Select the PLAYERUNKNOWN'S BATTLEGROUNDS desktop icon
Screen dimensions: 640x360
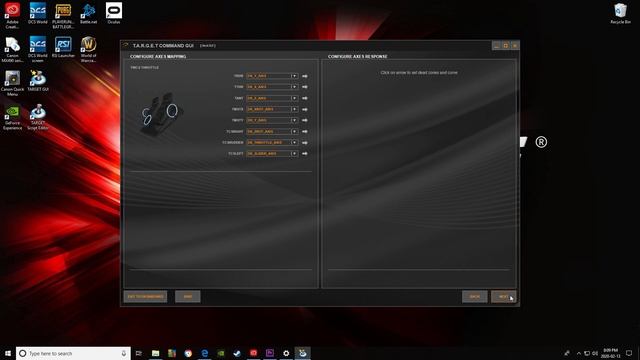coord(63,16)
